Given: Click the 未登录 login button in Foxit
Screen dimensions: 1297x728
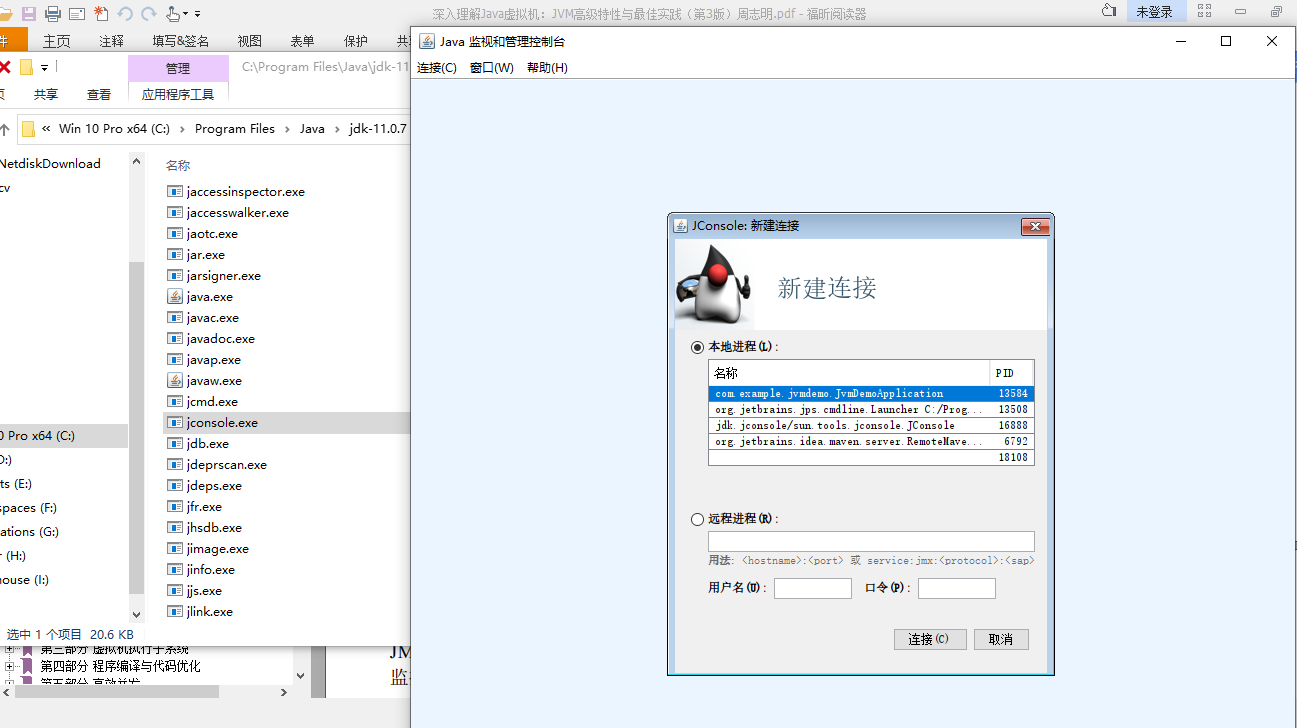Looking at the screenshot, I should [x=1155, y=12].
